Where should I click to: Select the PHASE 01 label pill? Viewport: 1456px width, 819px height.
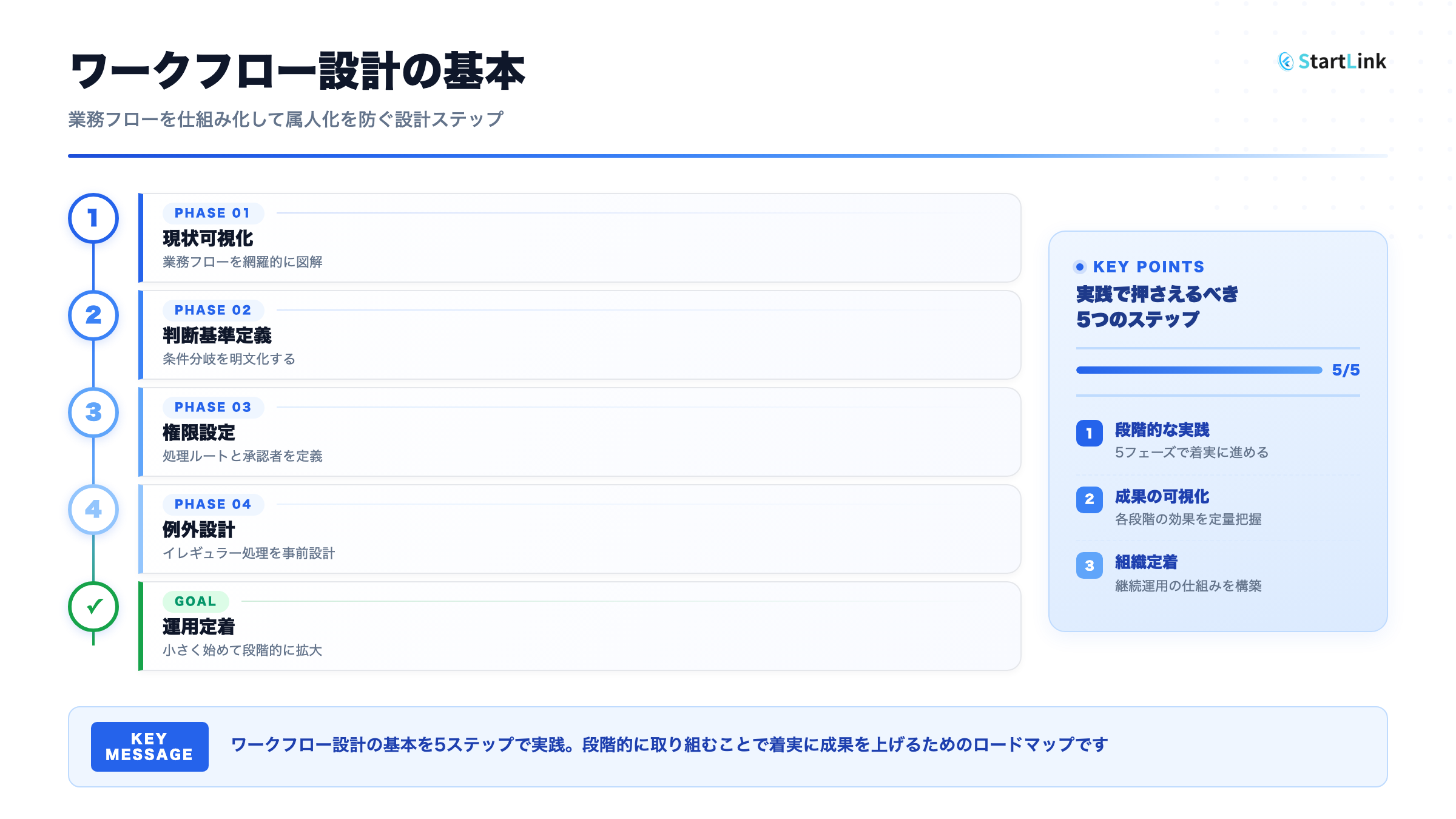[x=212, y=213]
